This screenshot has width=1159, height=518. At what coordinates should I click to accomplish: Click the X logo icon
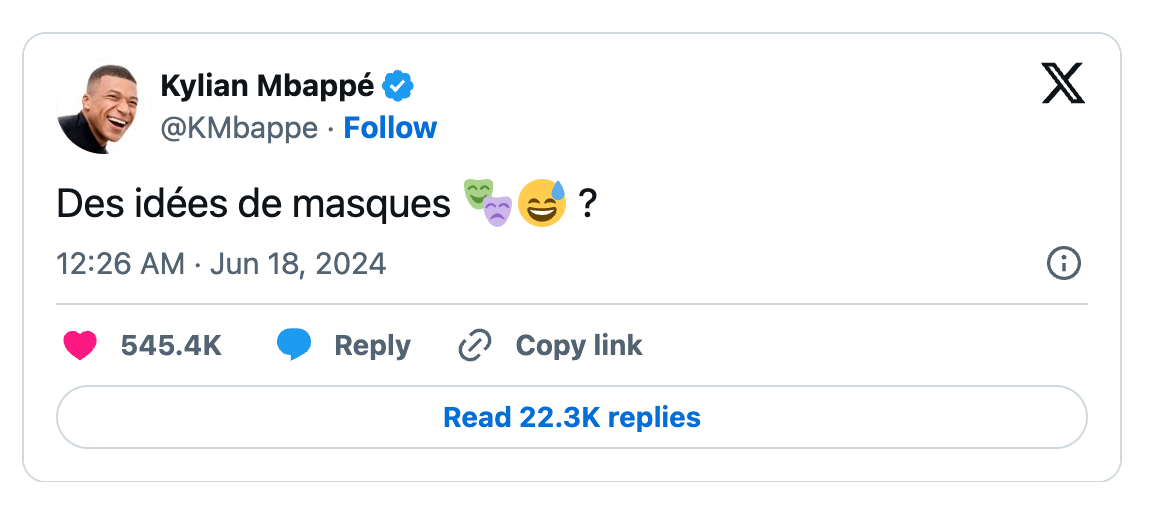coord(1062,84)
